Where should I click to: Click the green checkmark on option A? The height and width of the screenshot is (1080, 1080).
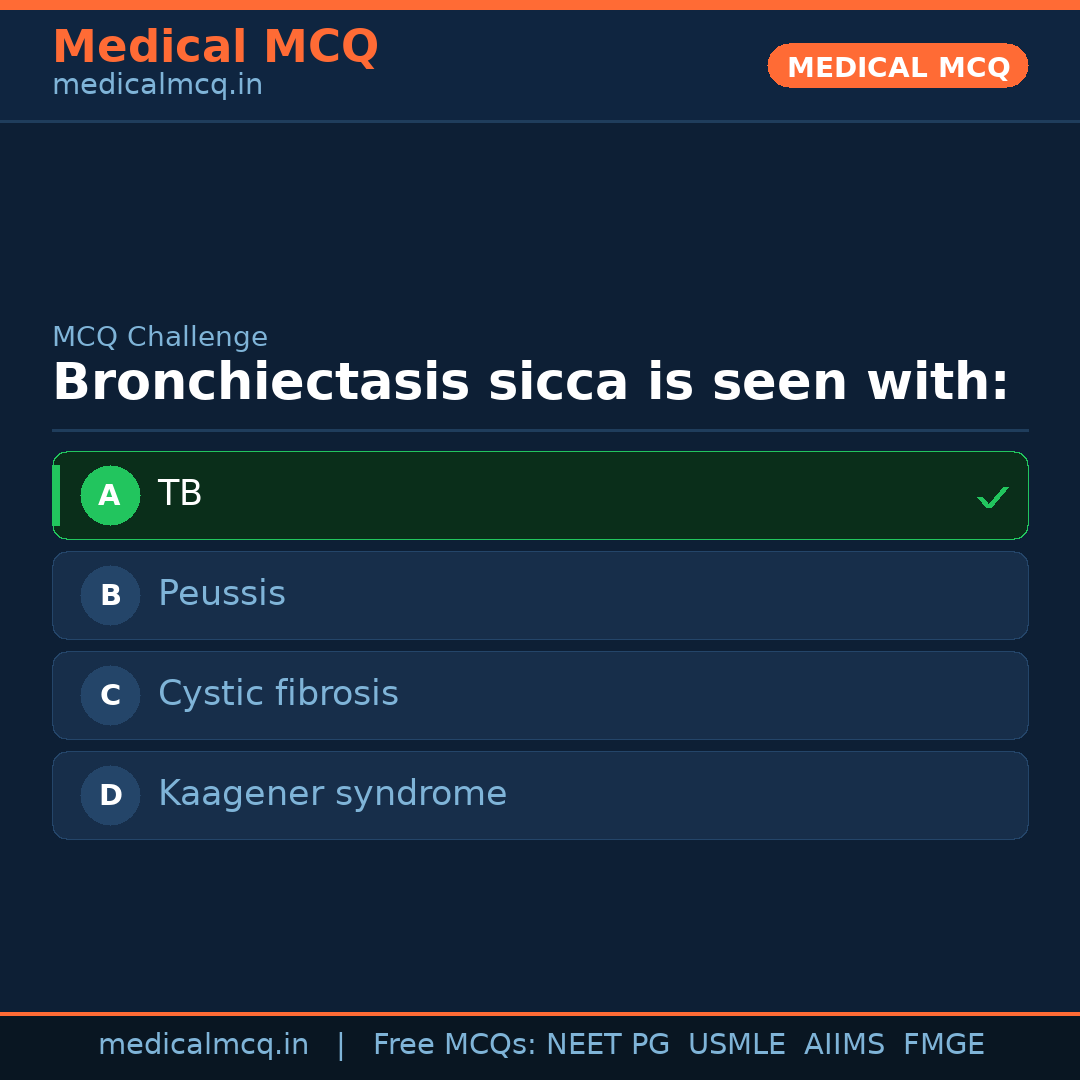(992, 497)
